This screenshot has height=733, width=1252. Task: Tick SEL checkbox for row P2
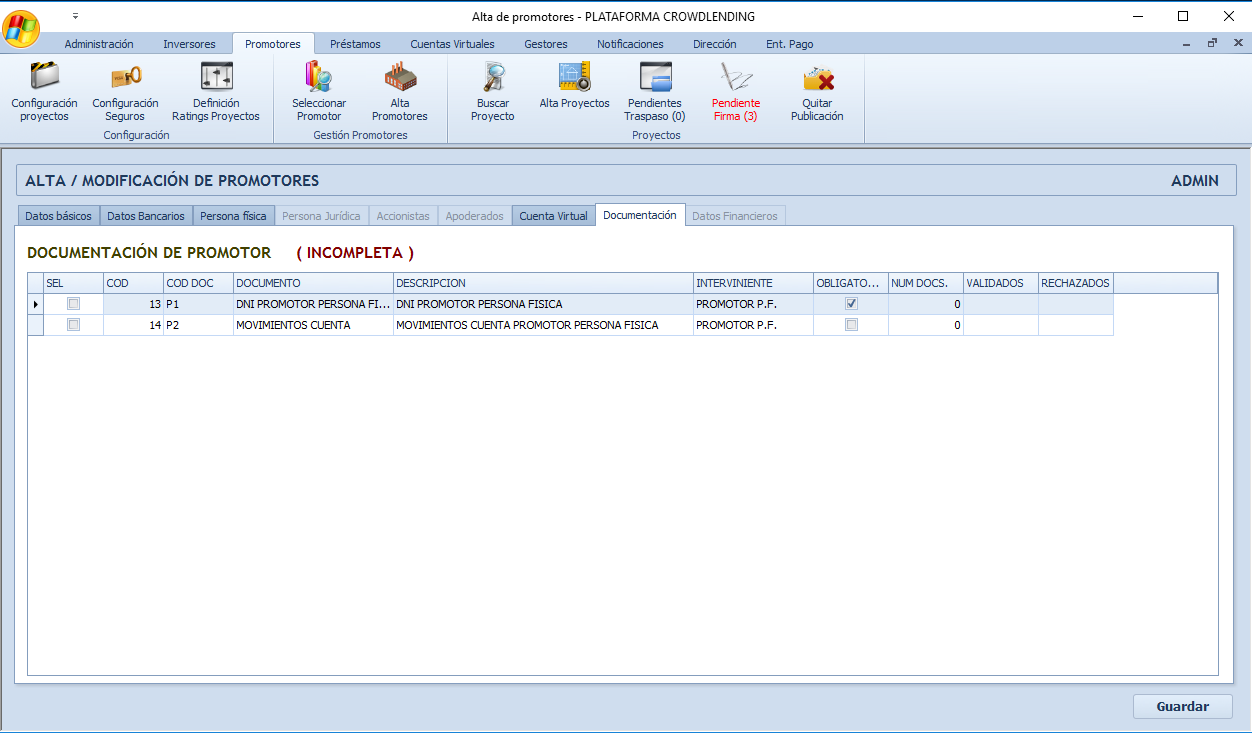click(x=73, y=325)
